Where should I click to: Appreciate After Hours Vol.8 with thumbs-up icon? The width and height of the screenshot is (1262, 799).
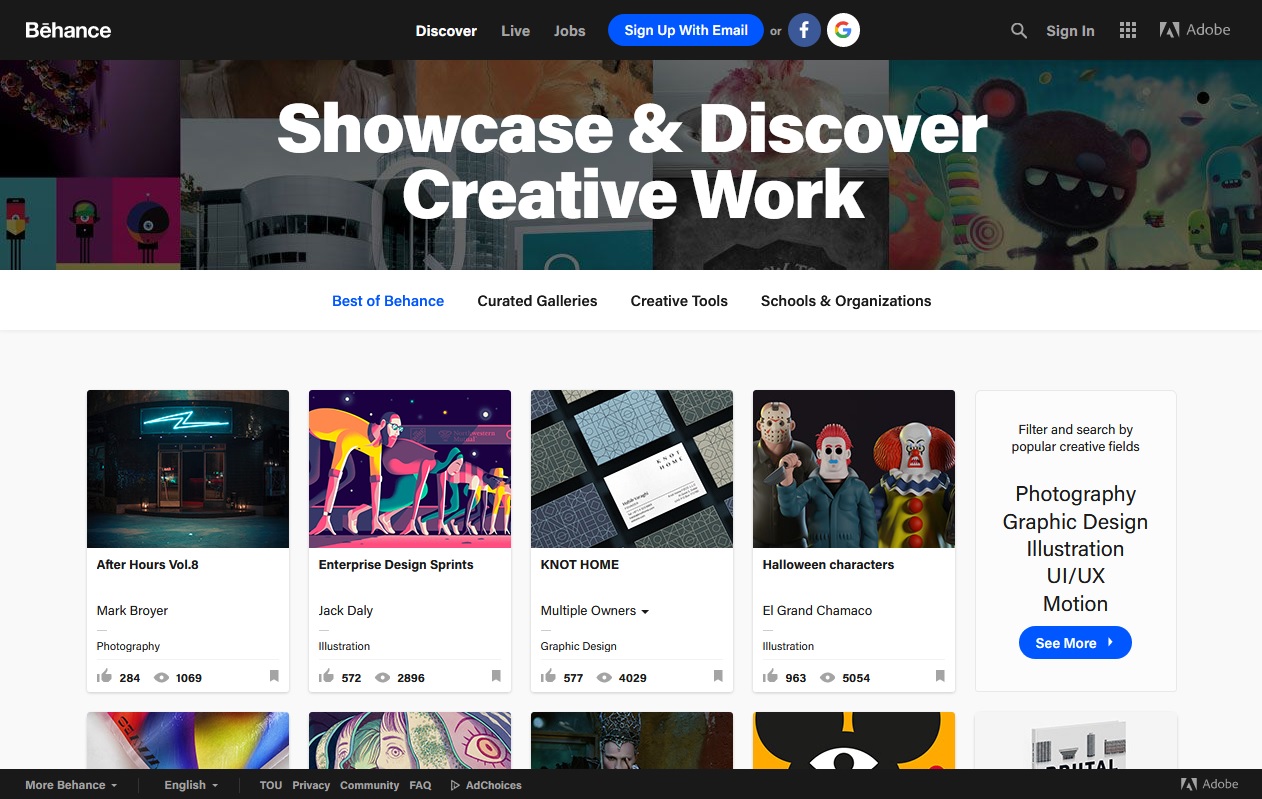[104, 677]
